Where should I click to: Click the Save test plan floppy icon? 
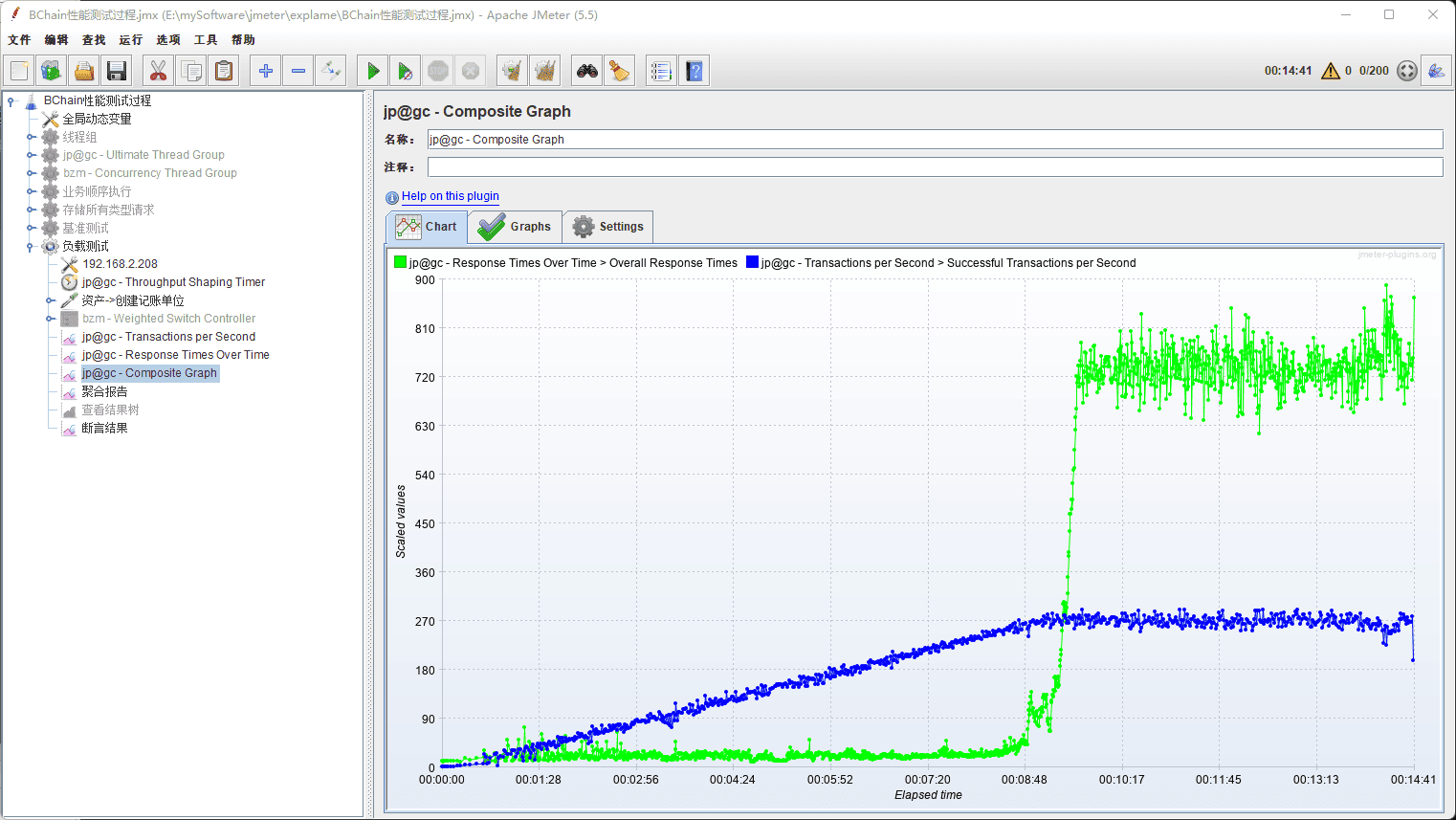coord(117,71)
